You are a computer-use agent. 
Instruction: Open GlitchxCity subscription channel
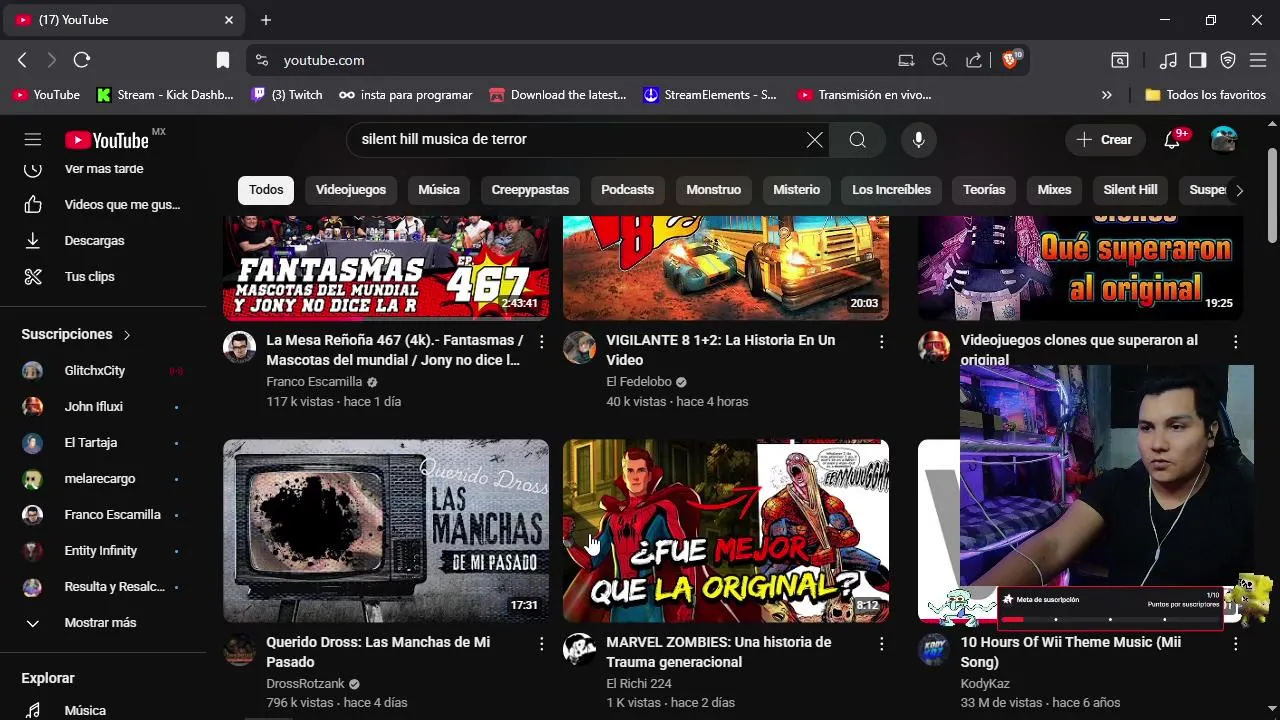(x=100, y=371)
